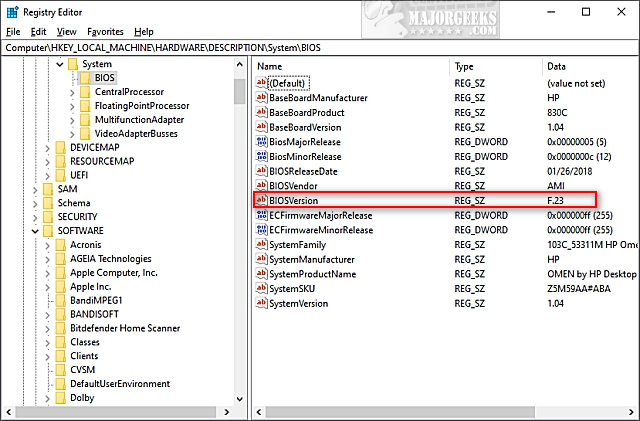Viewport: 640px width, 421px height.
Task: Click the values pane scroll right arrow
Action: 631,412
